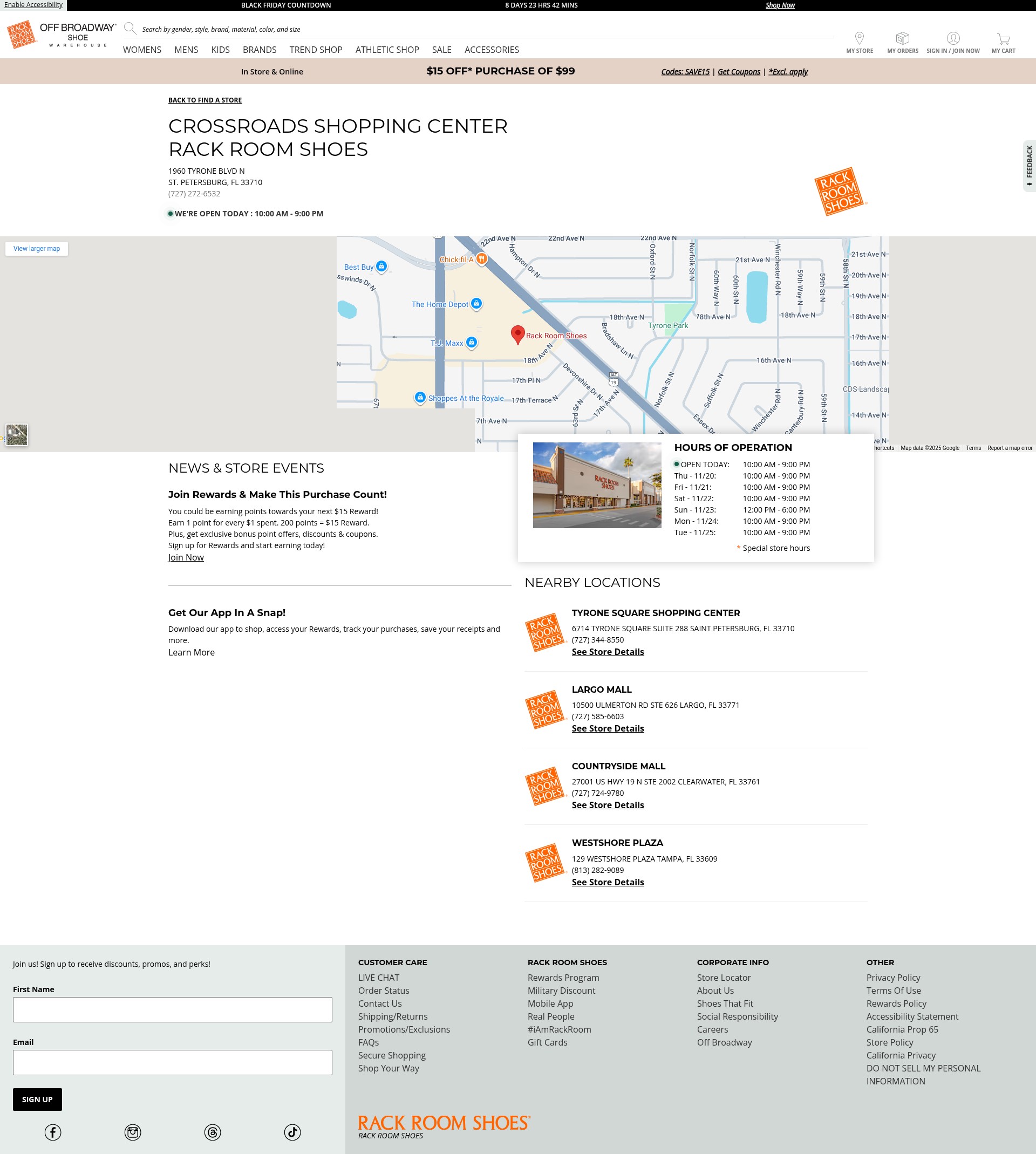Click Sign In / Join Now profile icon

point(953,38)
